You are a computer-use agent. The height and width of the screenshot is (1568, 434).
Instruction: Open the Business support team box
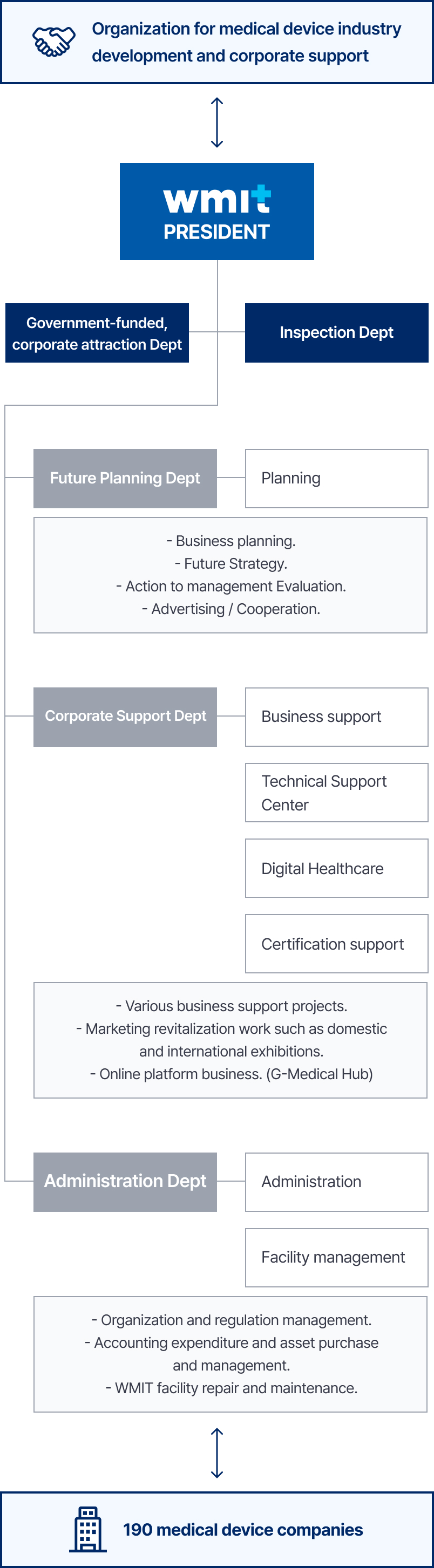click(337, 717)
